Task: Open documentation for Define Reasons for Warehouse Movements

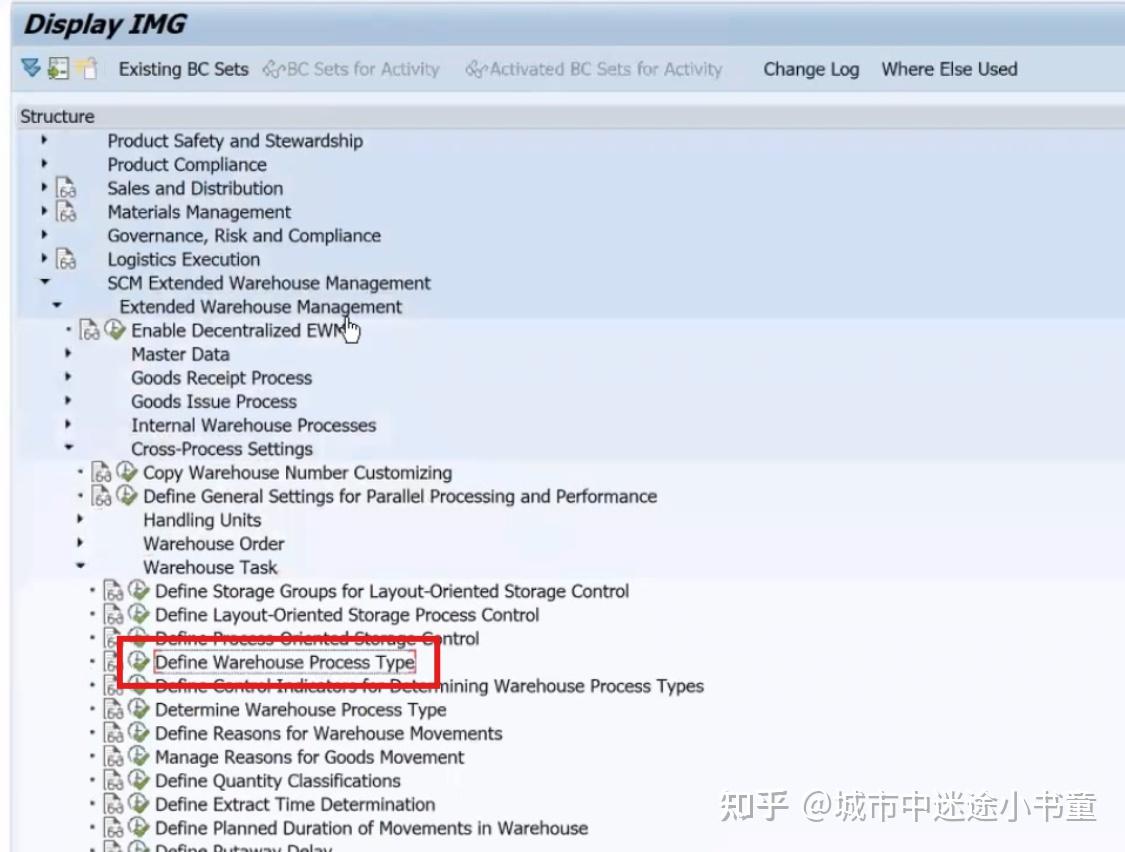Action: 113,733
